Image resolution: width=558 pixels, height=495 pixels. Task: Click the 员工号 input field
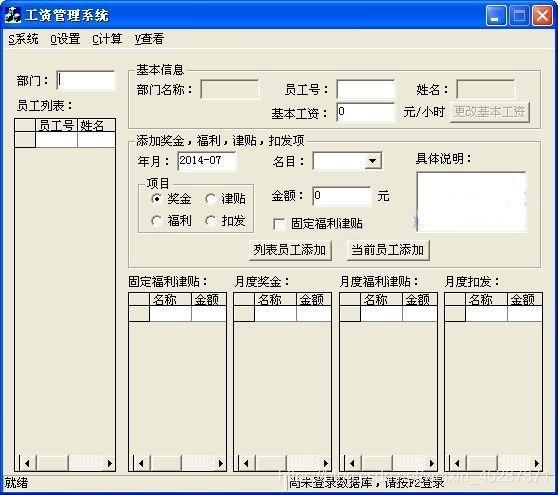[365, 89]
